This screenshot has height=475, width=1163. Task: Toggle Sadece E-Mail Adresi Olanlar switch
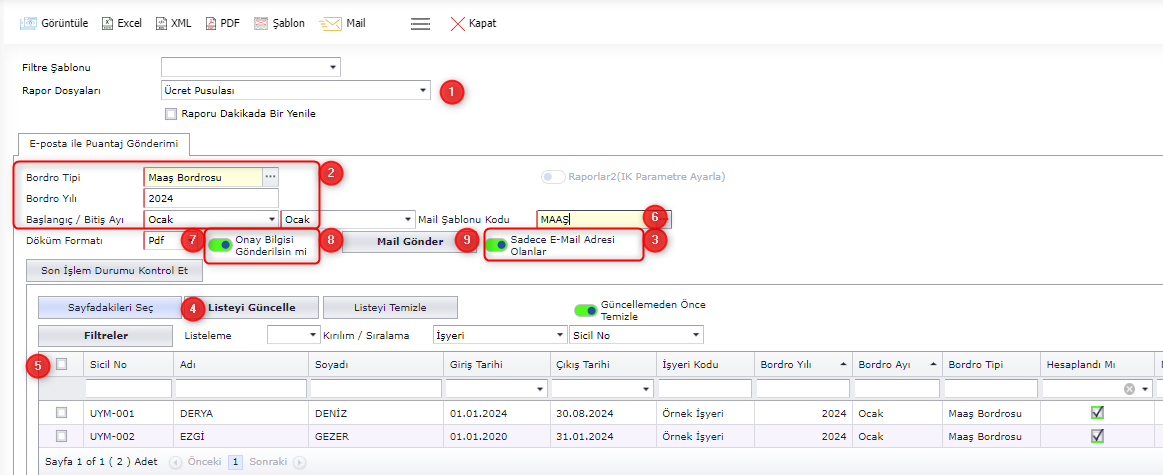point(496,245)
